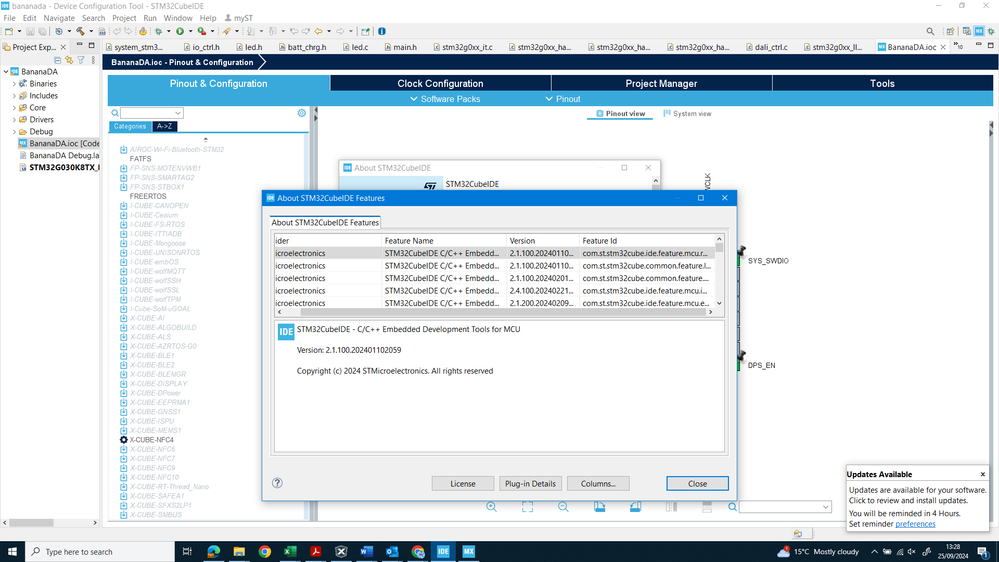
Task: Zoom out on the pinout view
Action: pyautogui.click(x=563, y=507)
